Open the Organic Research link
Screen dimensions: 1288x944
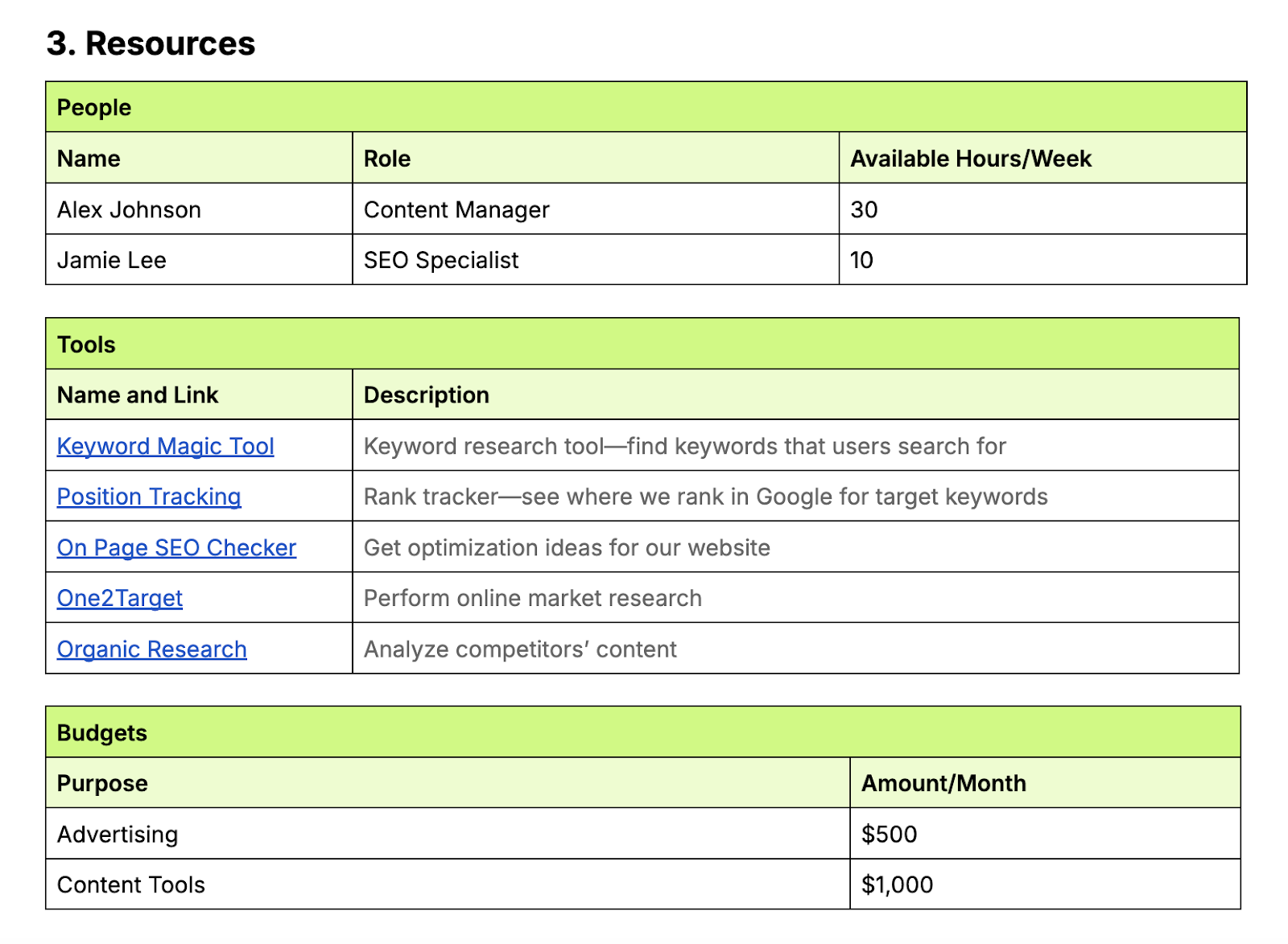[x=152, y=649]
